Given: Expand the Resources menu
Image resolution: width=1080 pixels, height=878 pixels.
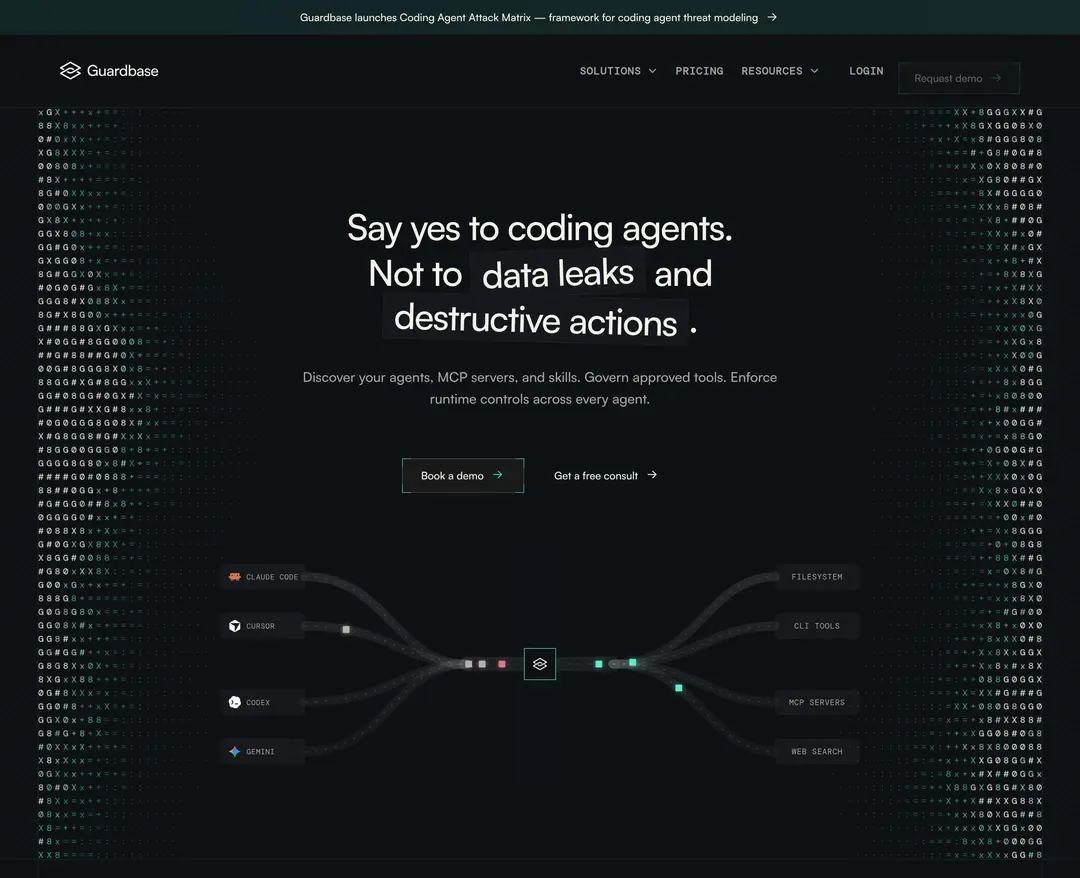Looking at the screenshot, I should tap(780, 71).
